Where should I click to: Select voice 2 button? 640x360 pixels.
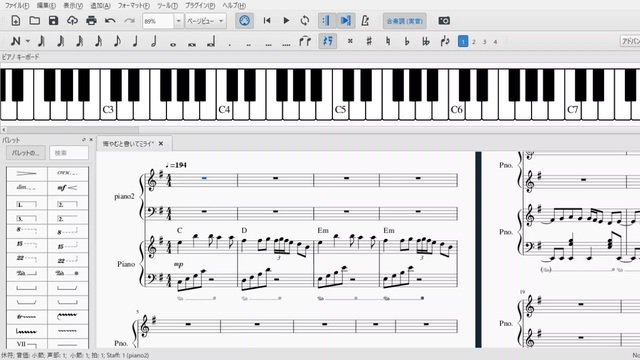coord(474,42)
